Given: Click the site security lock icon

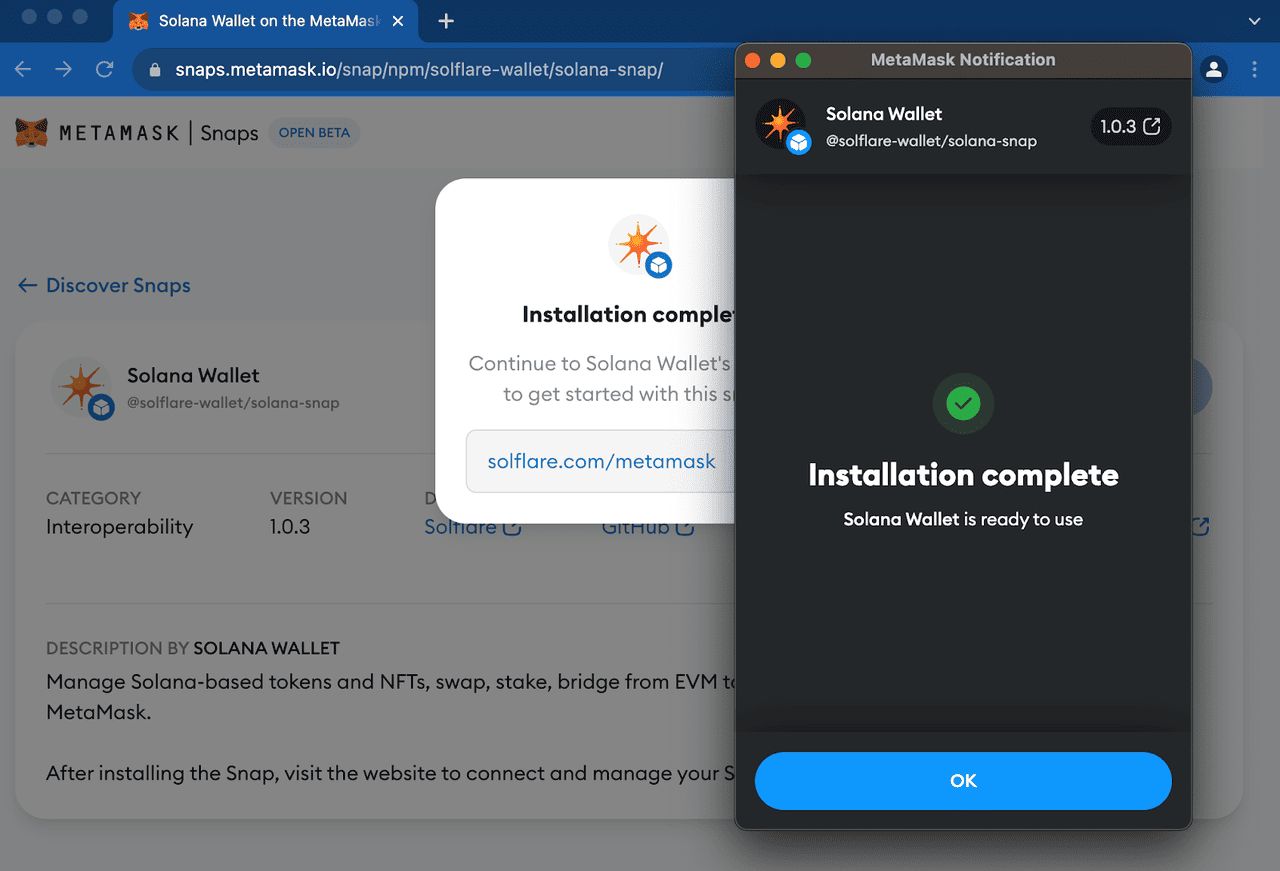Looking at the screenshot, I should click(154, 69).
